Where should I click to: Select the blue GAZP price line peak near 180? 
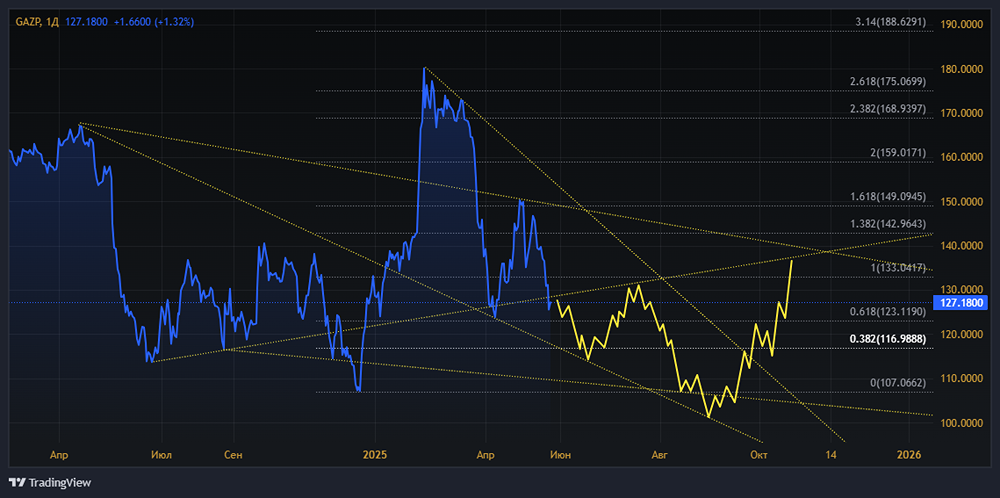point(424,69)
